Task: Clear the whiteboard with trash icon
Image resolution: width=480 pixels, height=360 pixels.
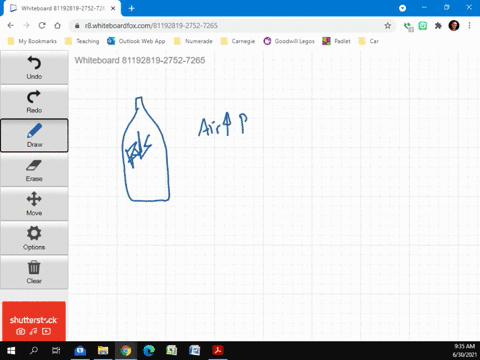Action: 34,272
